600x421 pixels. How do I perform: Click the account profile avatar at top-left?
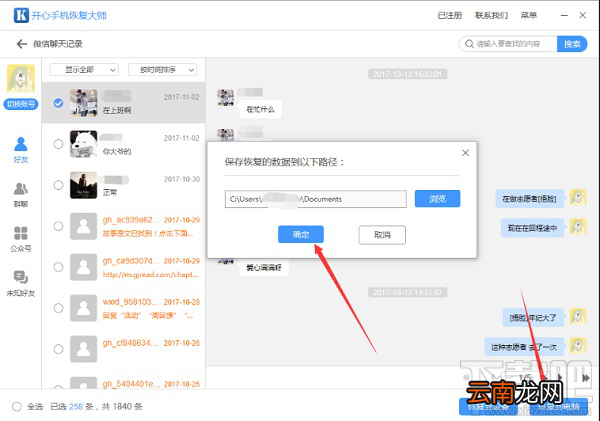pyautogui.click(x=21, y=78)
